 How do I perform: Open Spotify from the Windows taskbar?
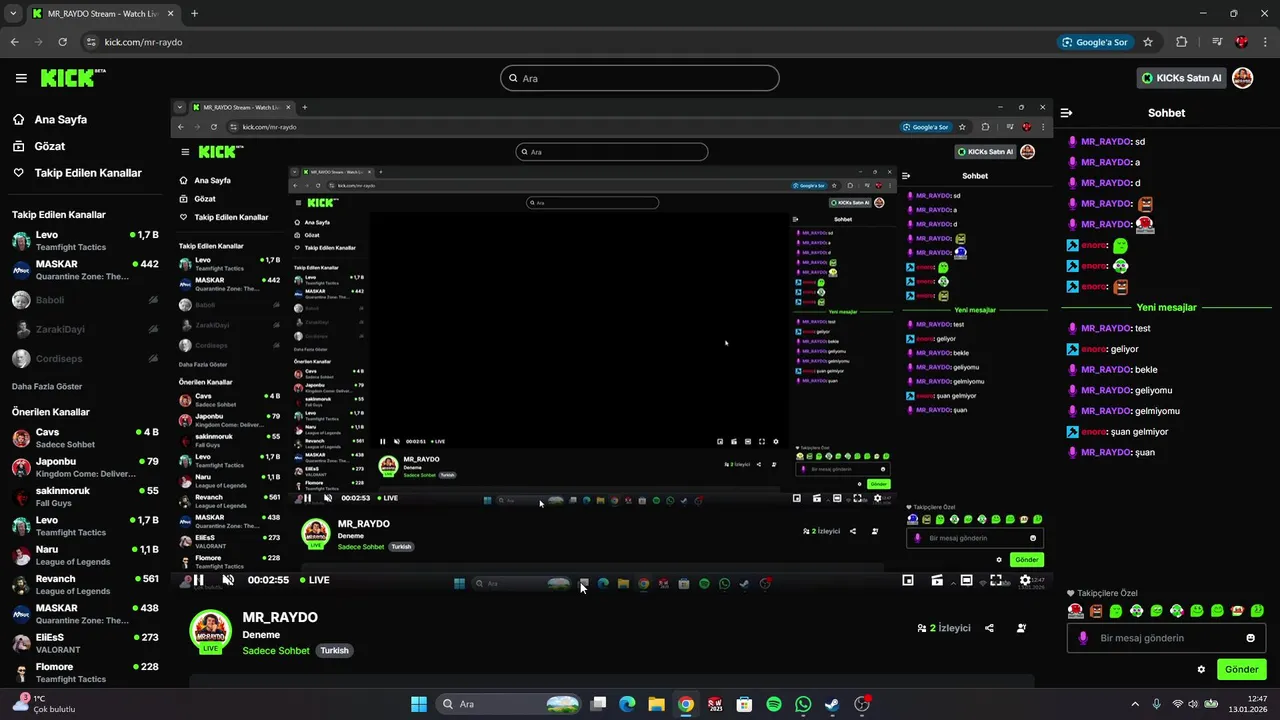[774, 704]
